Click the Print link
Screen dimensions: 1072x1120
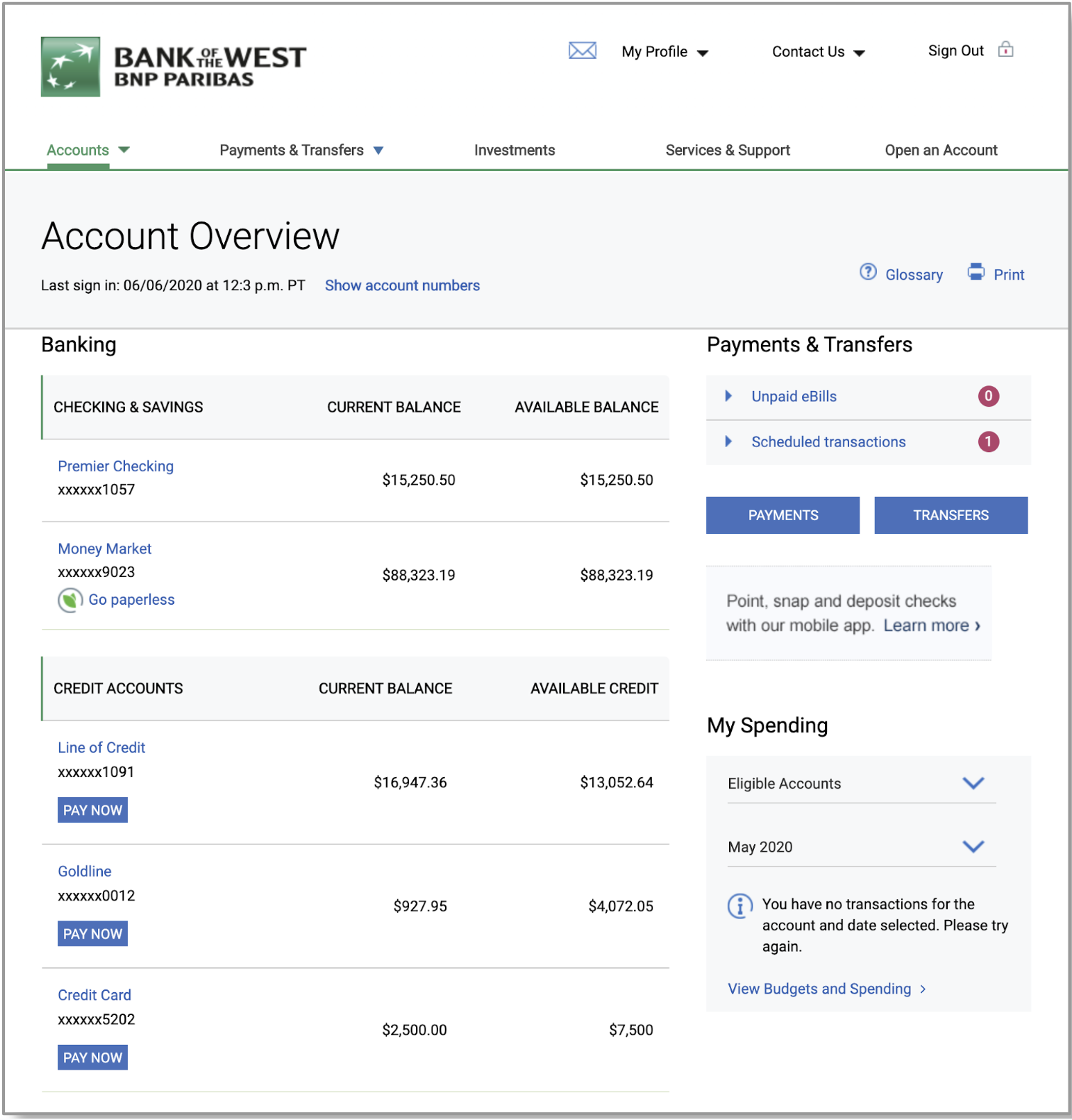[x=1009, y=275]
